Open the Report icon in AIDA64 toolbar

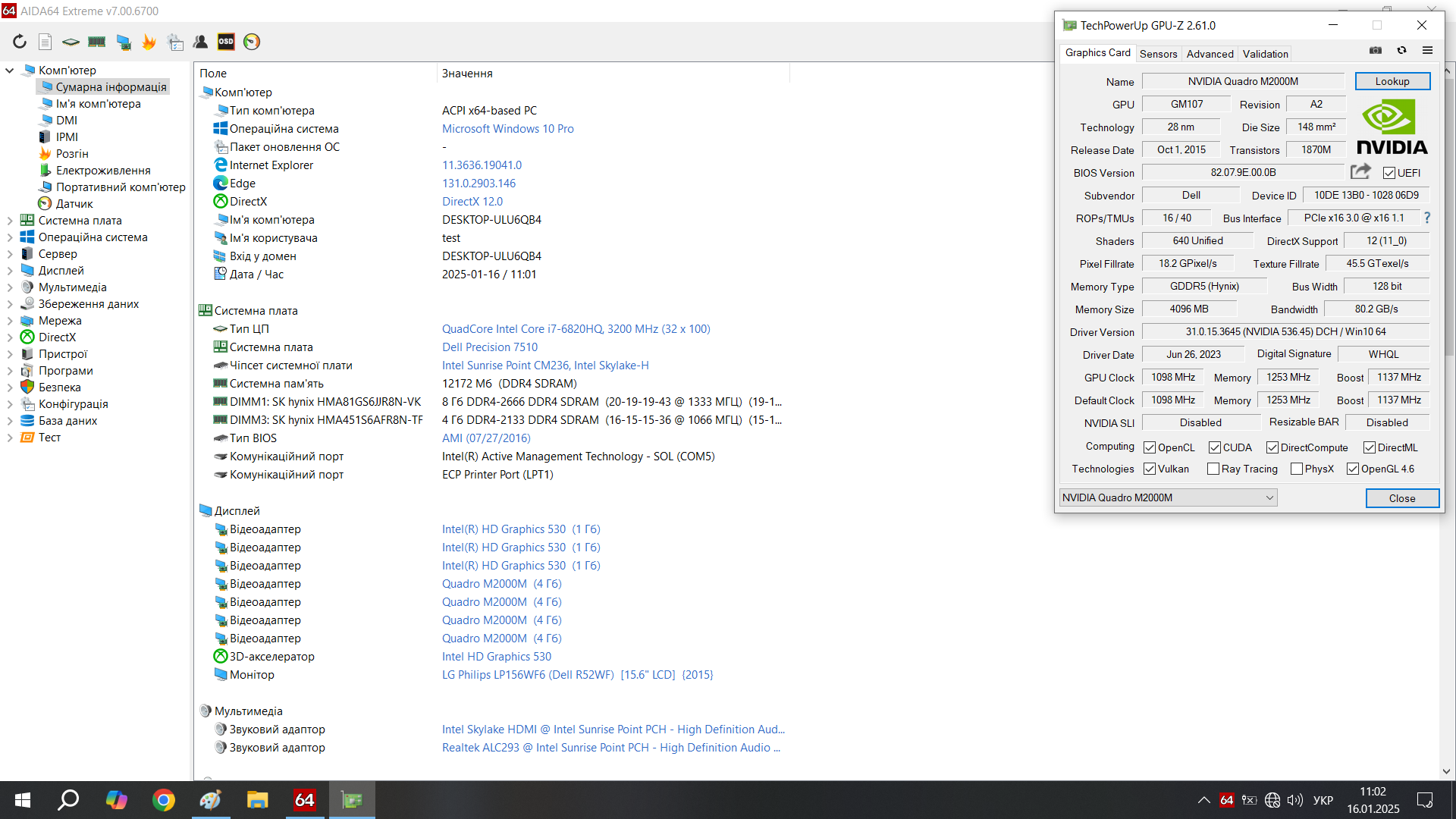(x=45, y=42)
